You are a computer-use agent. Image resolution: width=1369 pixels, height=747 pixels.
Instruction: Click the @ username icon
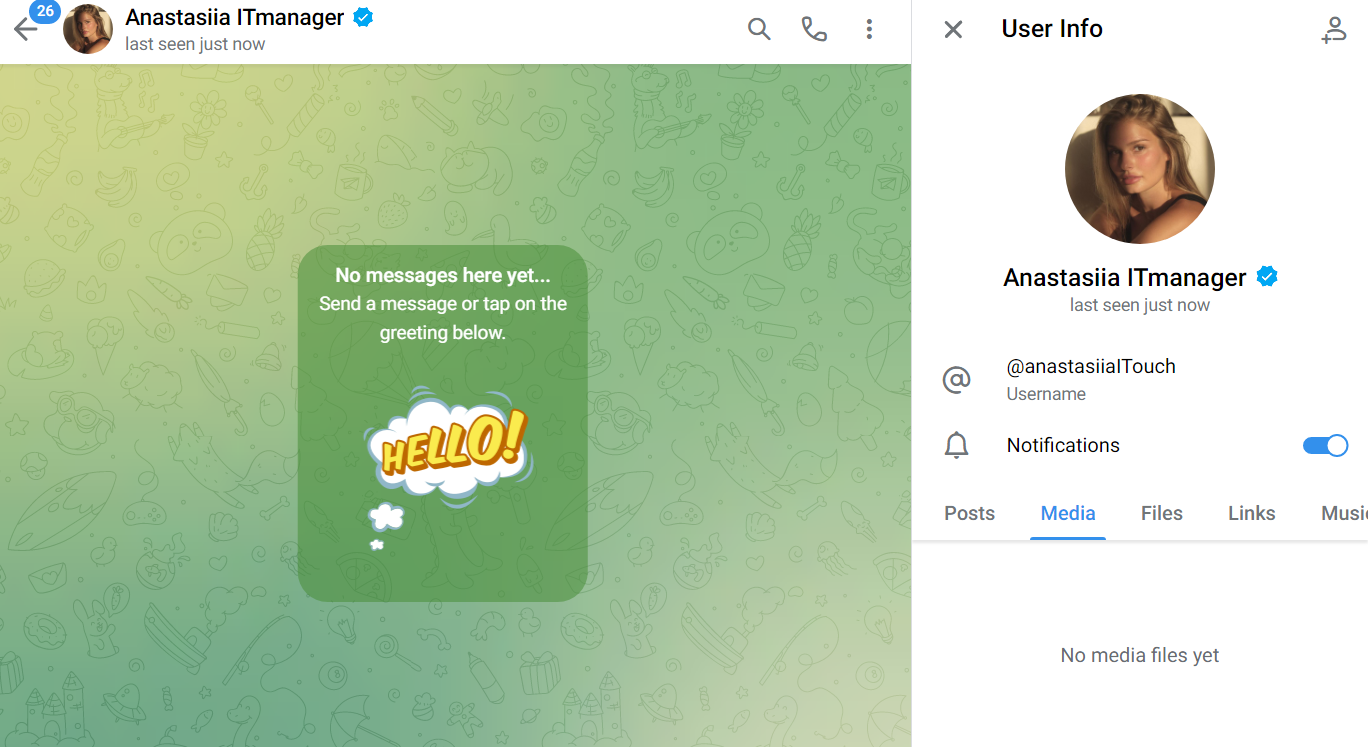click(x=957, y=380)
